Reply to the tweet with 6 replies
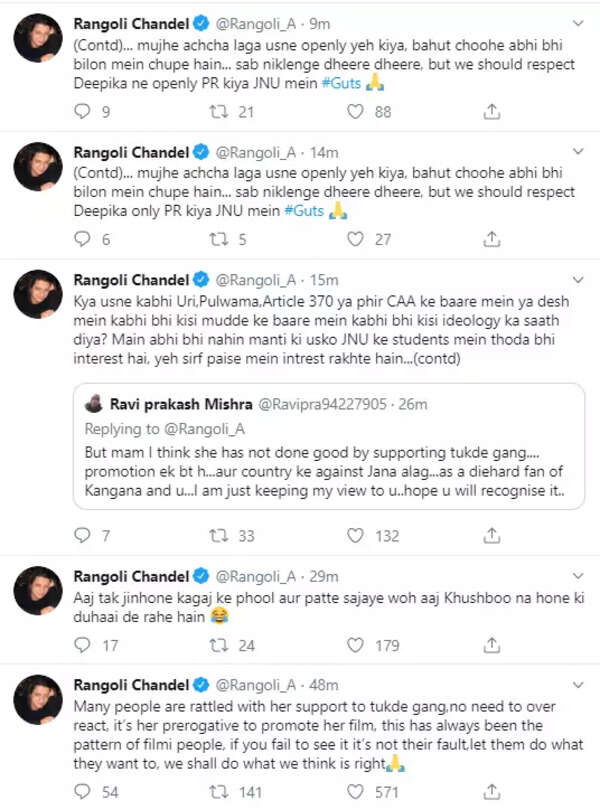The image size is (600, 810). (x=82, y=240)
